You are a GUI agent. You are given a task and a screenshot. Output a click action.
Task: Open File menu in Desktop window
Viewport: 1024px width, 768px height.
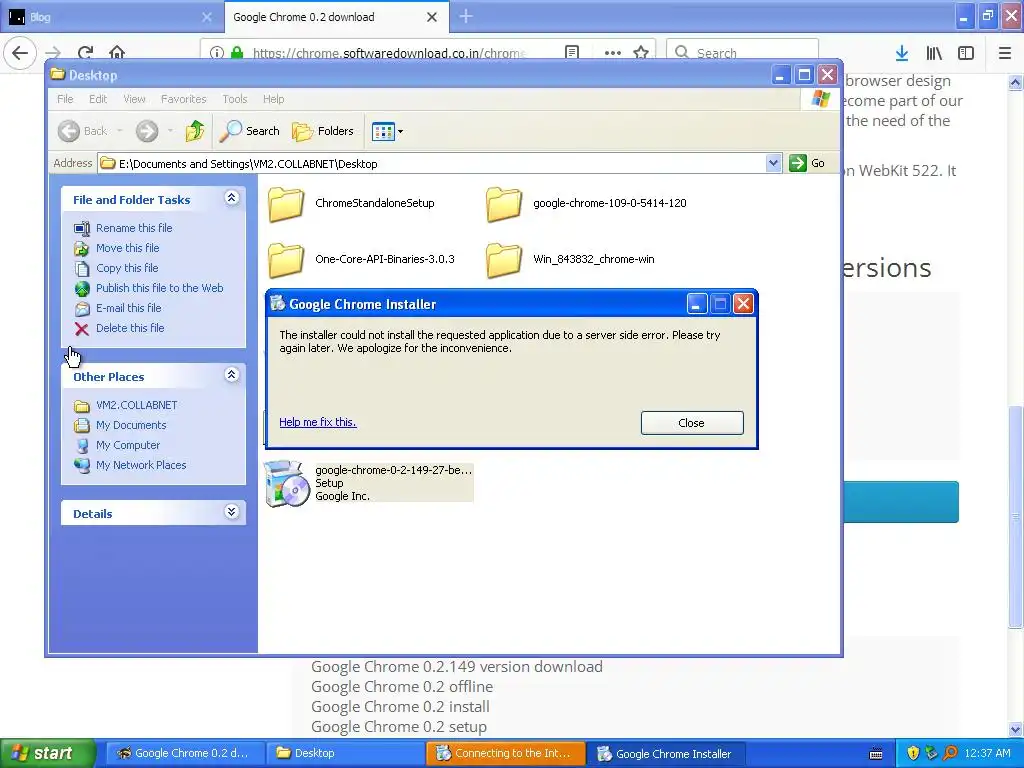coord(65,99)
